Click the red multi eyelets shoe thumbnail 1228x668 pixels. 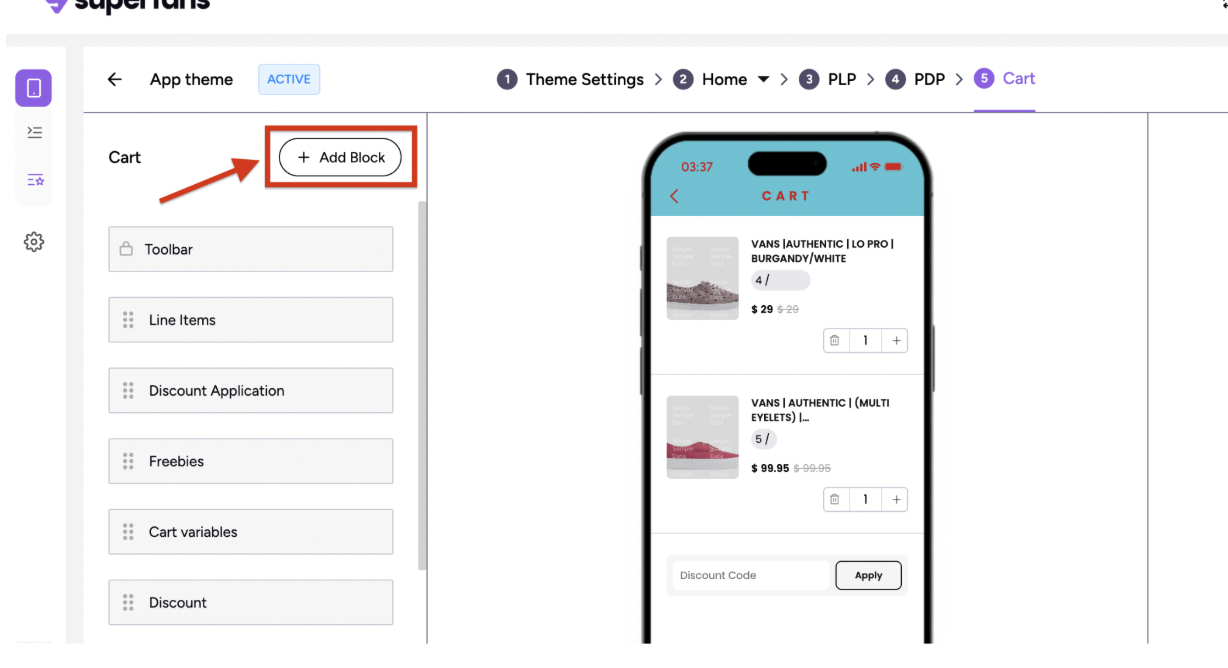[x=703, y=437]
